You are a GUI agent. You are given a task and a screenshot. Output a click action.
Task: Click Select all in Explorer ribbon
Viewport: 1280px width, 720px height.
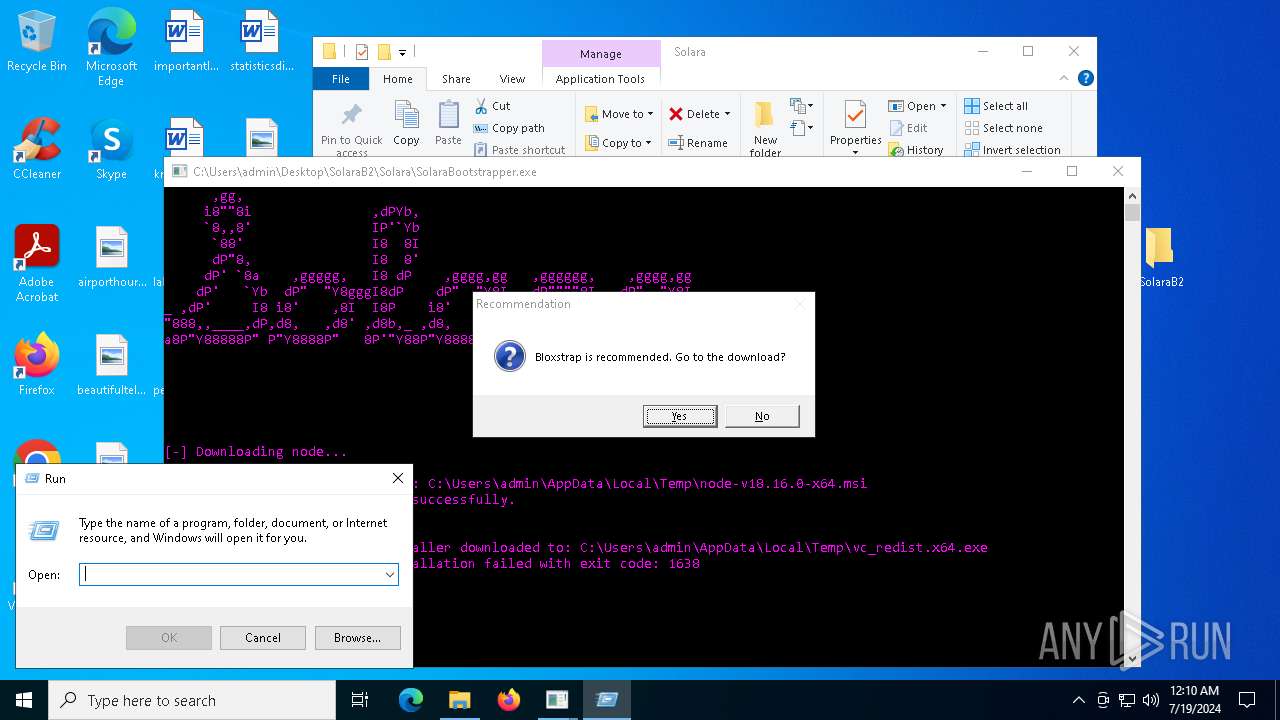[x=996, y=106]
